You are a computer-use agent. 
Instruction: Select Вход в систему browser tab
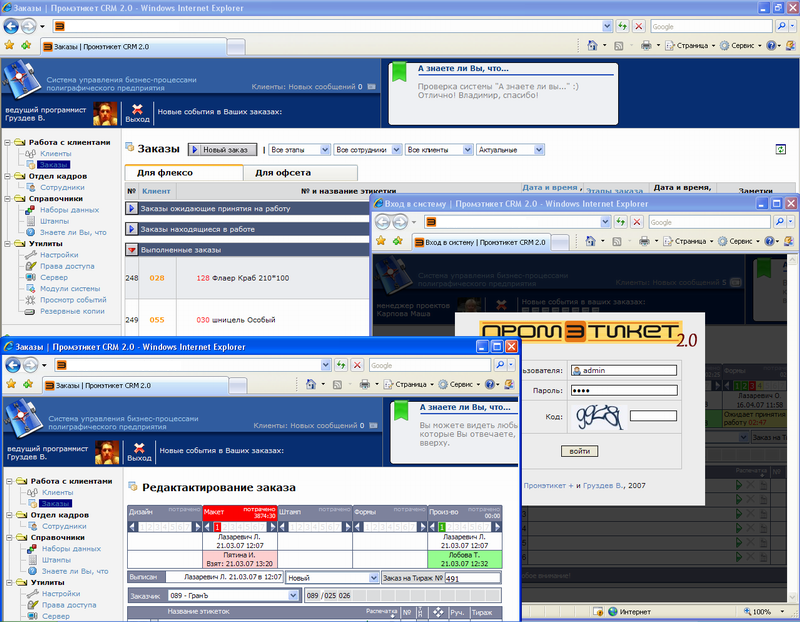click(x=481, y=242)
